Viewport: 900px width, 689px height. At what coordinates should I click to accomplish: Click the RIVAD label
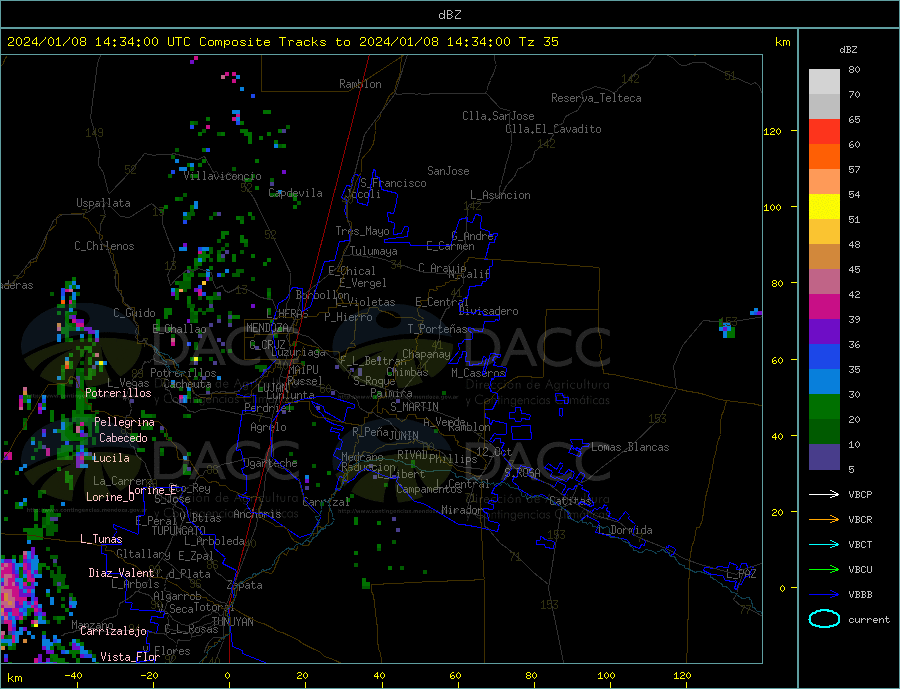click(x=413, y=455)
